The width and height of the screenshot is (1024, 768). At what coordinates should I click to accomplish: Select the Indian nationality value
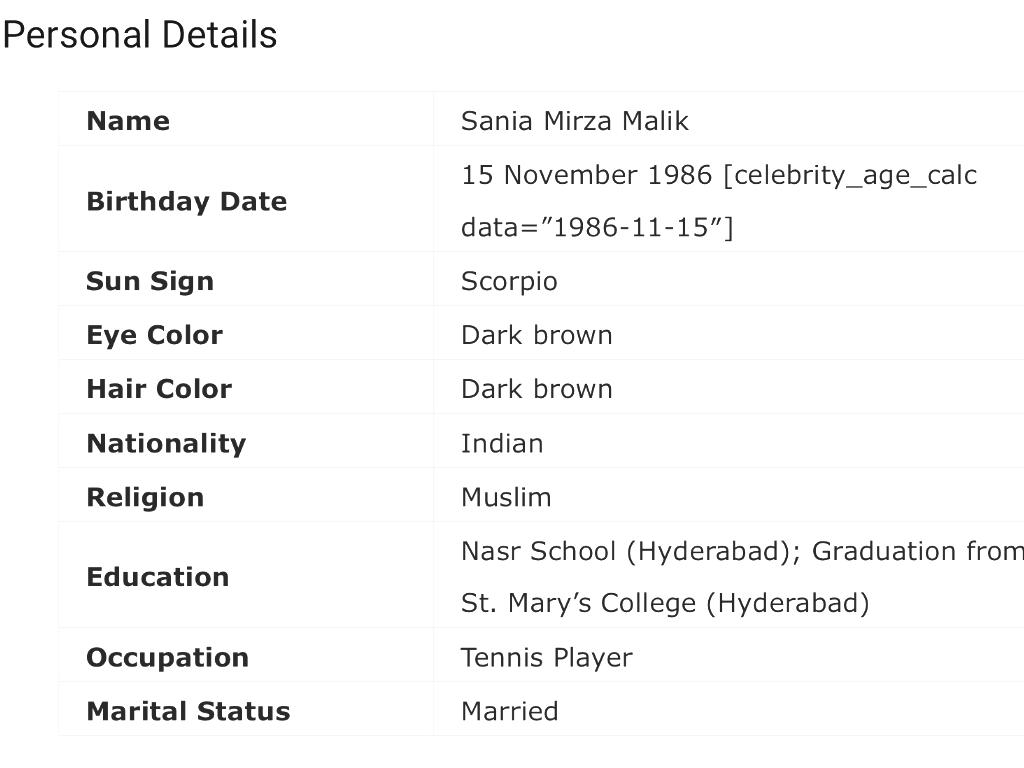(502, 443)
